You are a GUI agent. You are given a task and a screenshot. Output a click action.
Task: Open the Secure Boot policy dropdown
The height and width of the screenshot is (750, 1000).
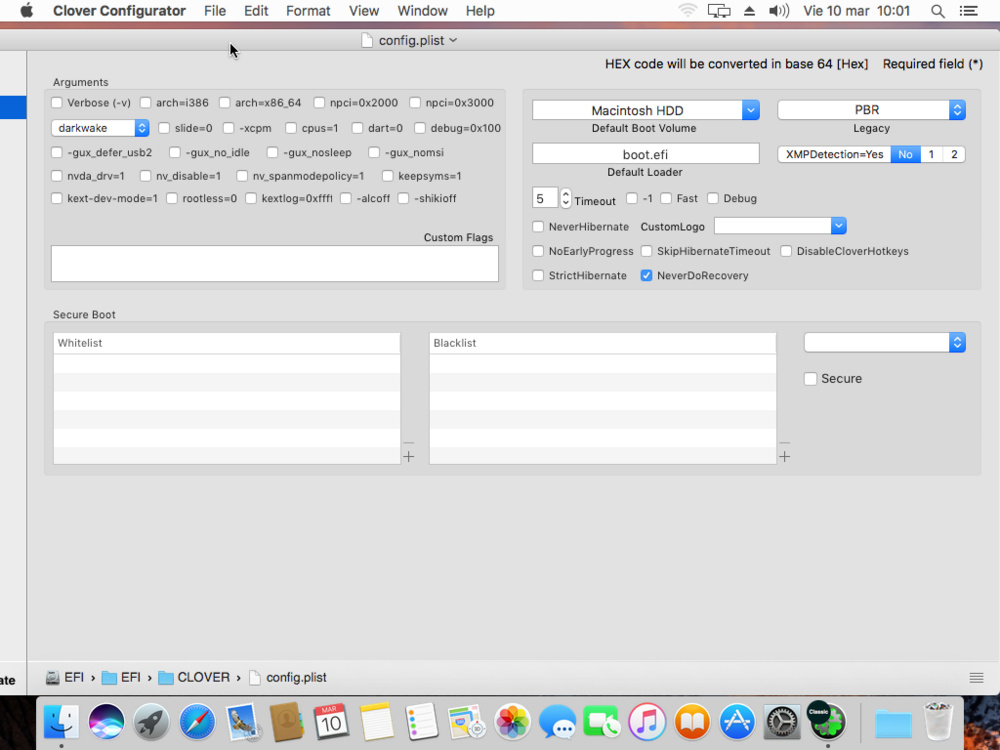[885, 342]
